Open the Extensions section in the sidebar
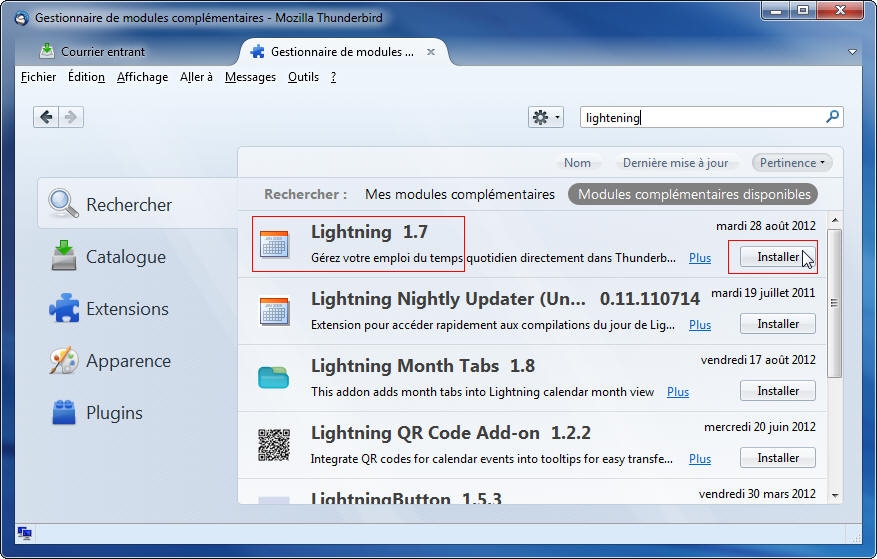 coord(138,308)
